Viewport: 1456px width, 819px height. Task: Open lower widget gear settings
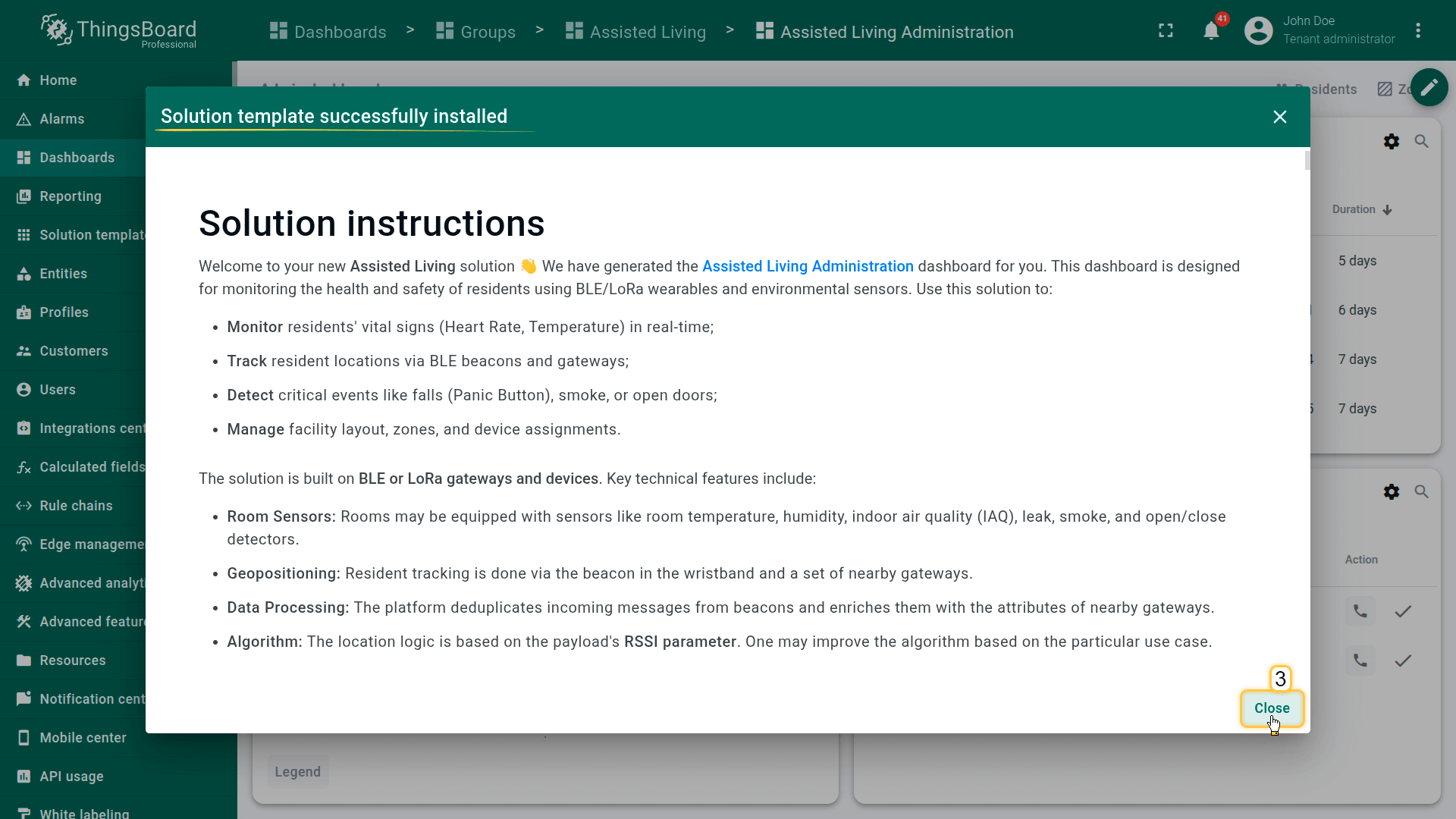click(x=1391, y=492)
